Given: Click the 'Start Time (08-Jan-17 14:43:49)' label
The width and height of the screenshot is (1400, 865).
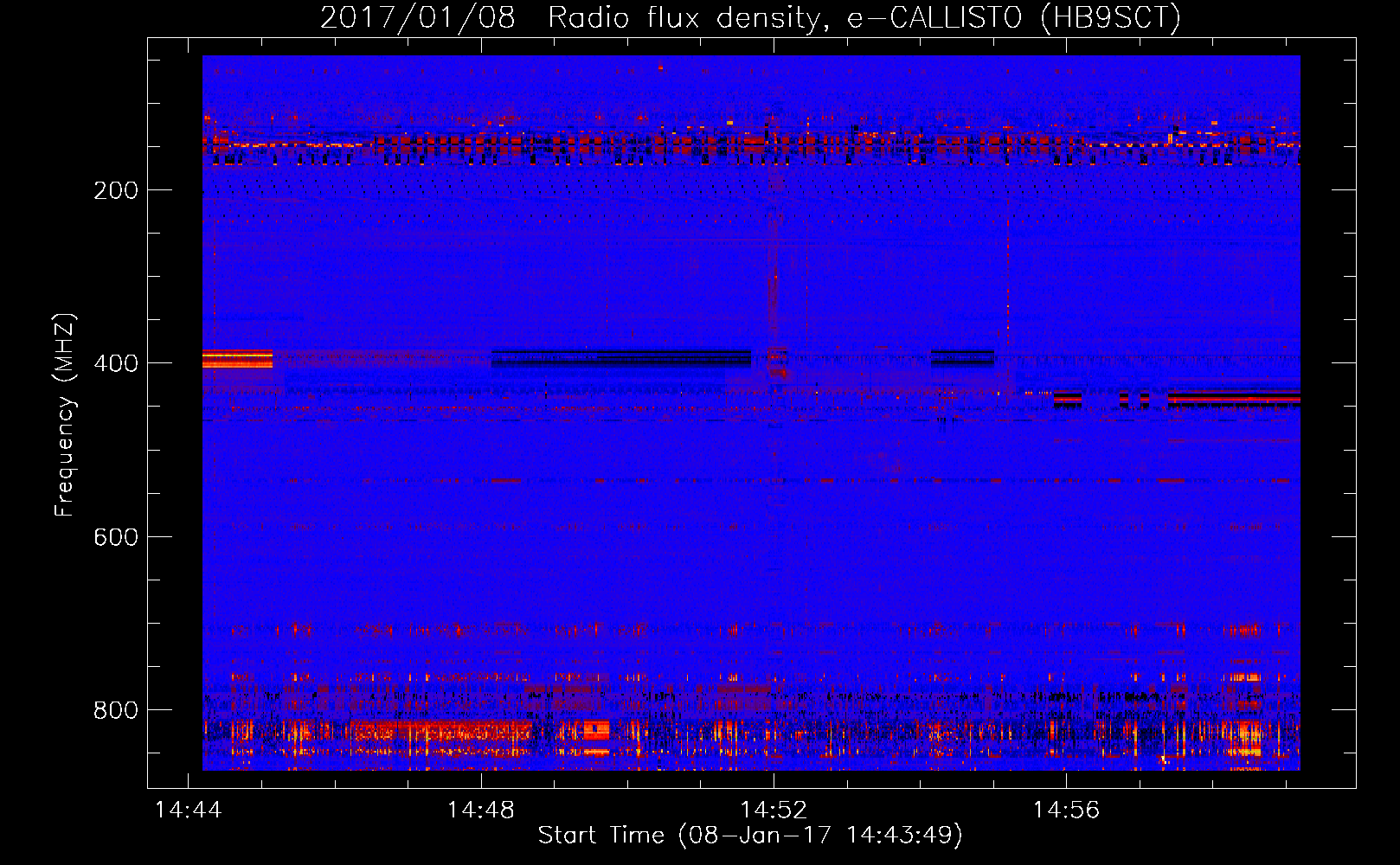Looking at the screenshot, I should pyautogui.click(x=750, y=836).
